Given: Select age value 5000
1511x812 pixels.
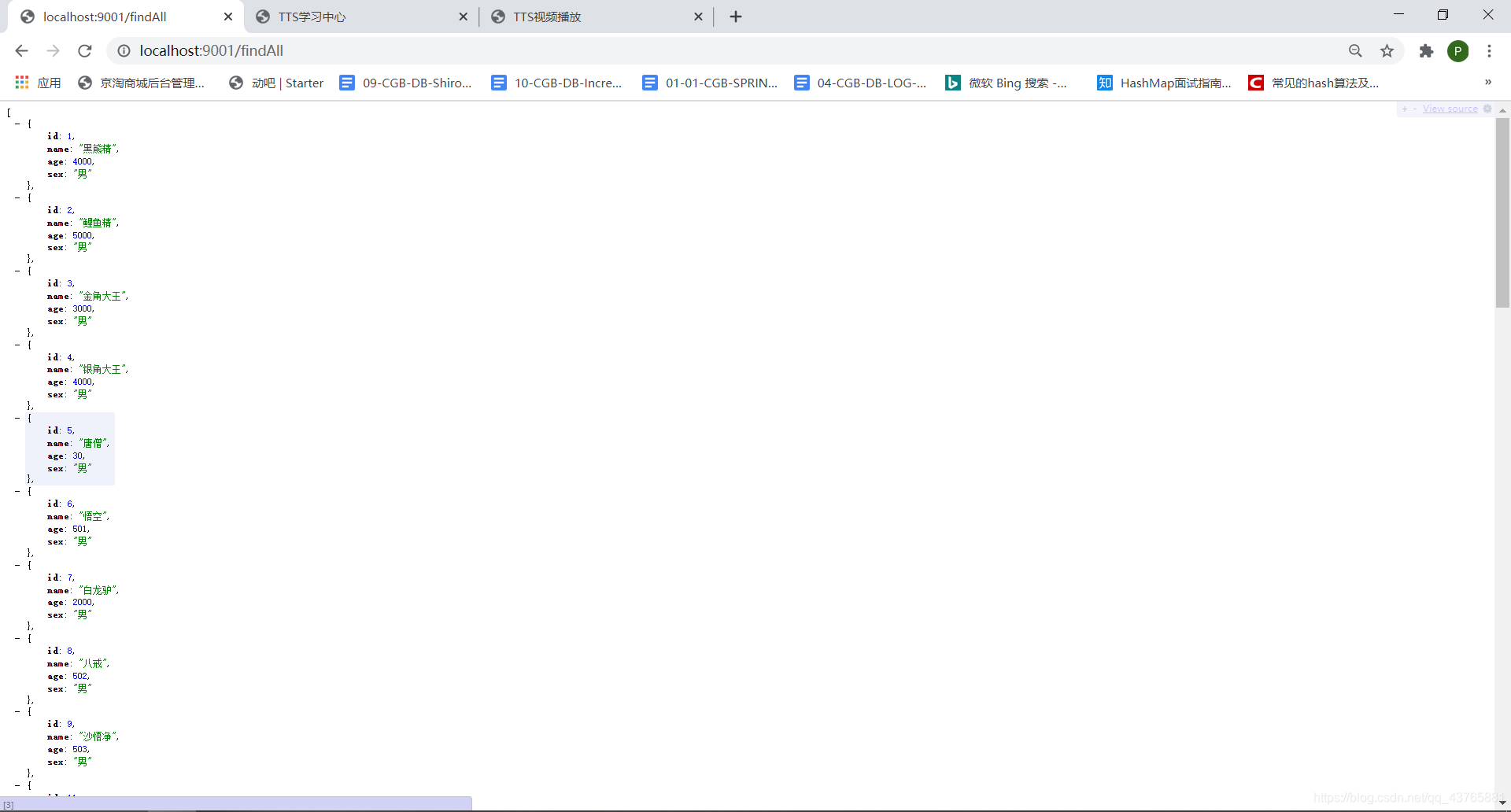Looking at the screenshot, I should pyautogui.click(x=82, y=235).
